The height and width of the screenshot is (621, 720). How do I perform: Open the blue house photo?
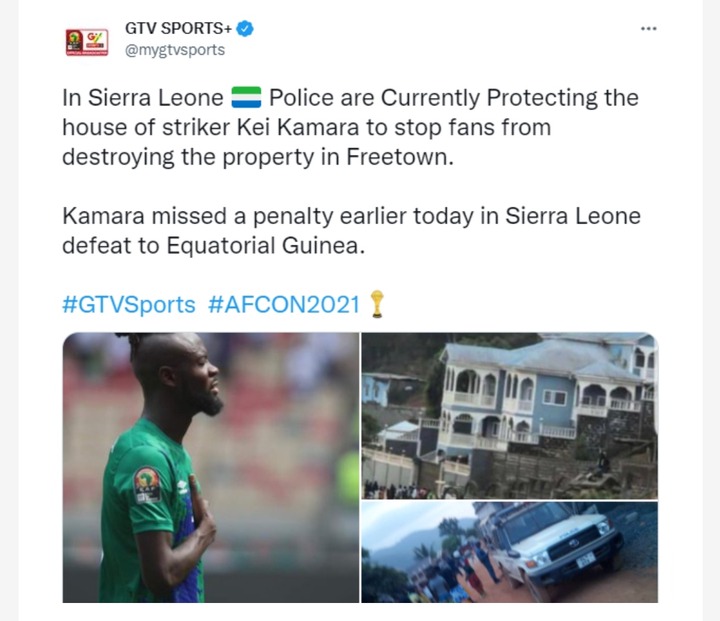click(x=510, y=416)
